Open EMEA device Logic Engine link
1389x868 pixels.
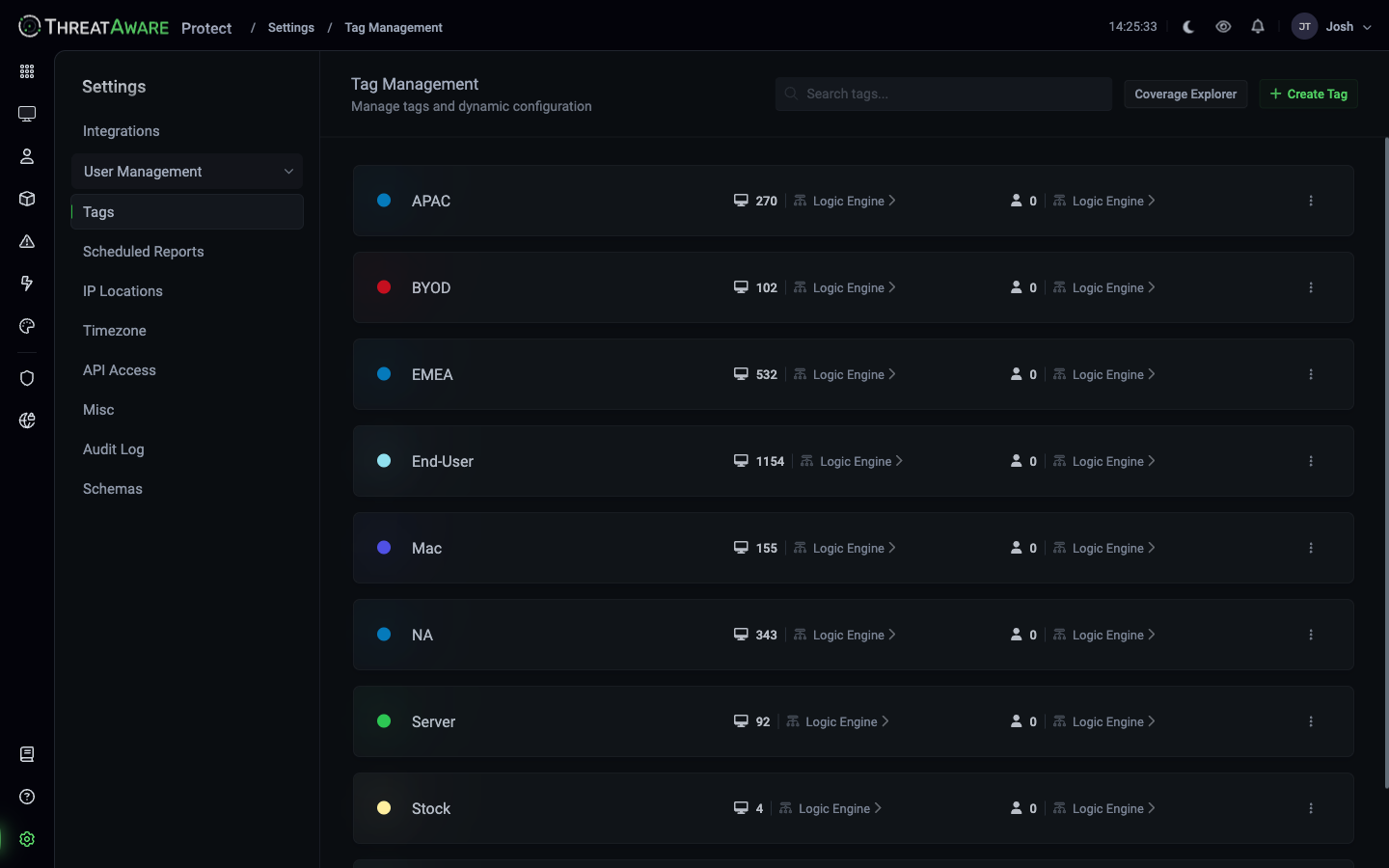pyautogui.click(x=844, y=374)
